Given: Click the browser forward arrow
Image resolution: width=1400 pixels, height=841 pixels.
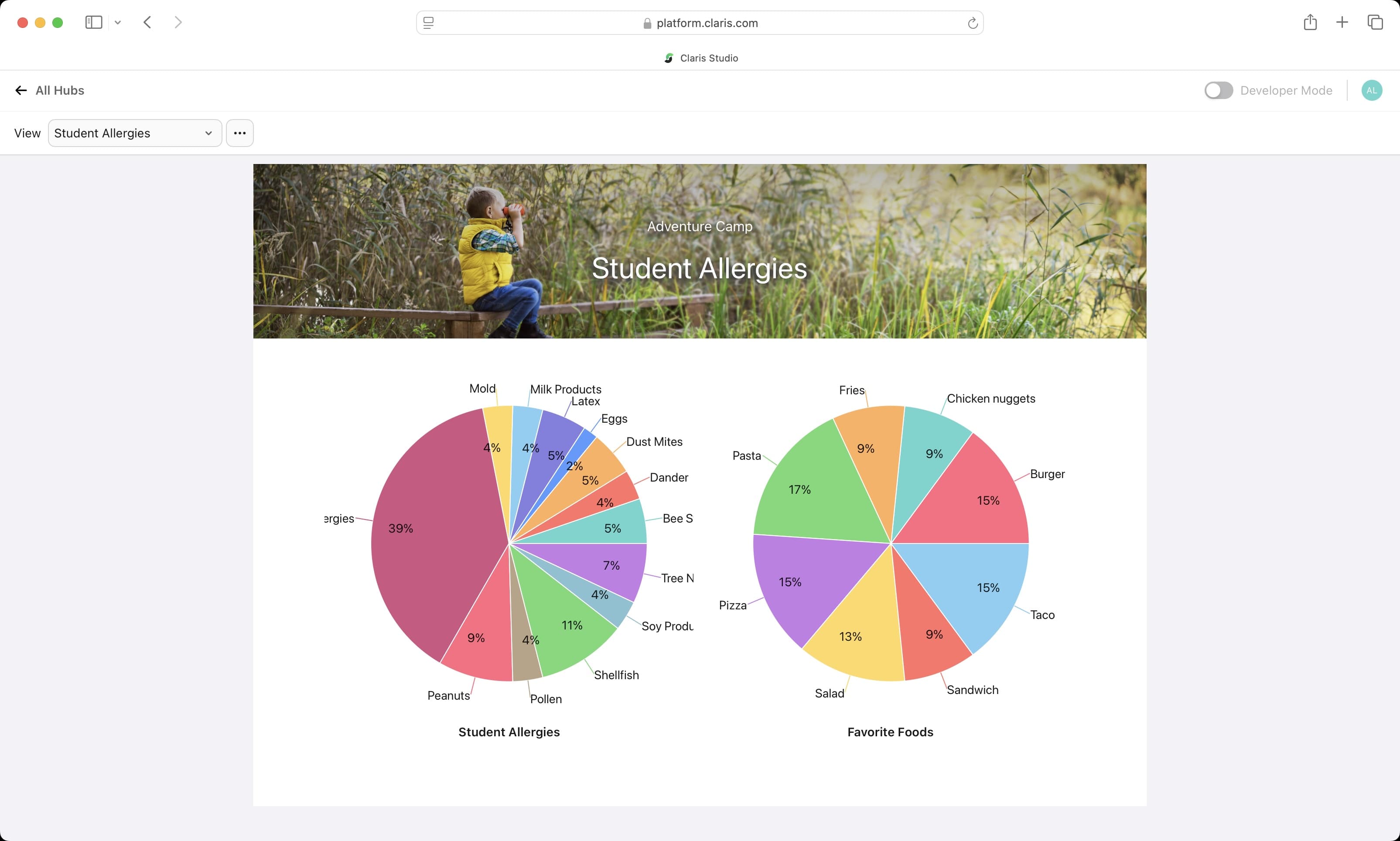Looking at the screenshot, I should click(x=178, y=23).
